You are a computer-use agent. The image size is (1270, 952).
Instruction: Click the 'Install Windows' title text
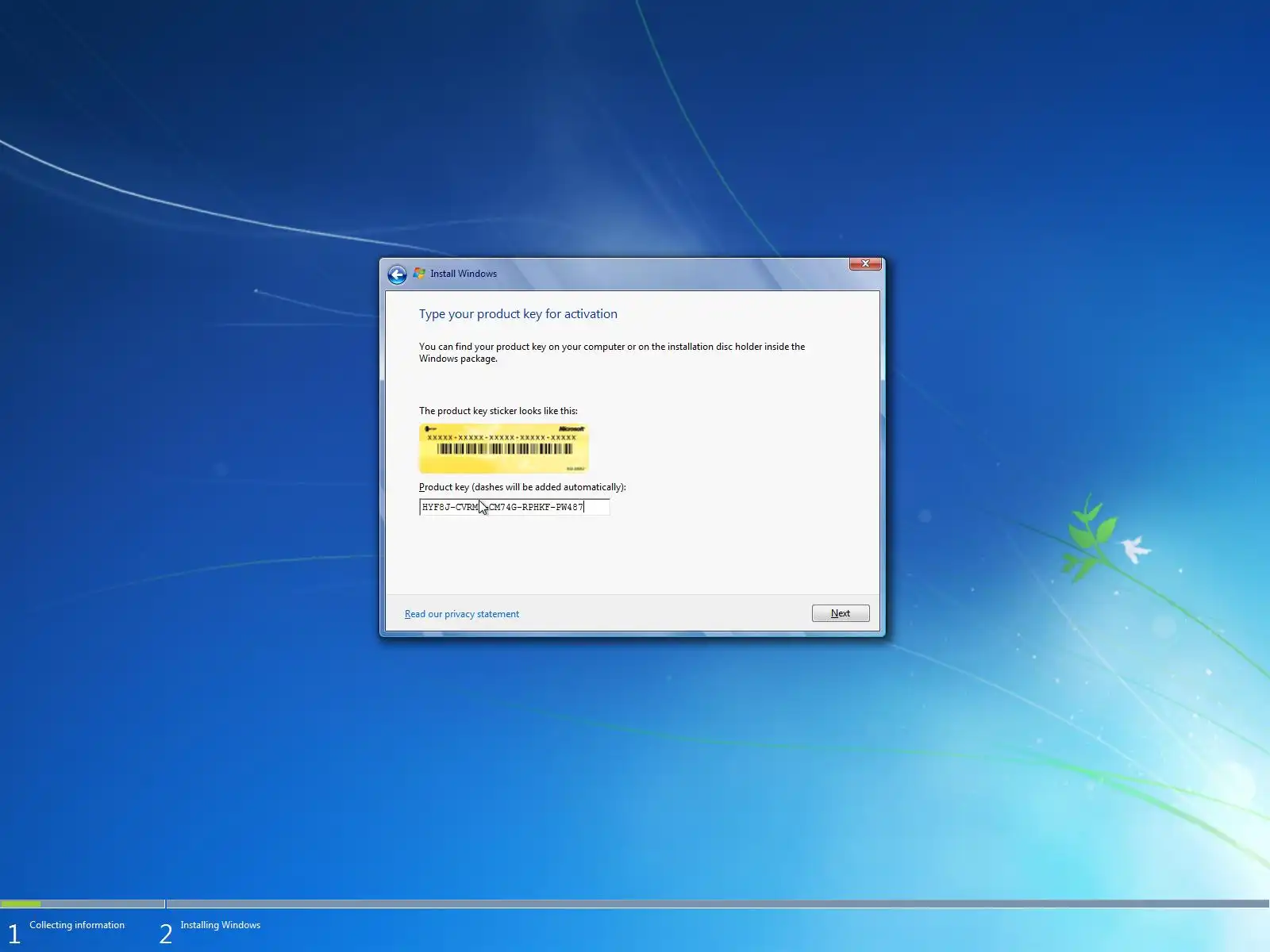point(464,274)
